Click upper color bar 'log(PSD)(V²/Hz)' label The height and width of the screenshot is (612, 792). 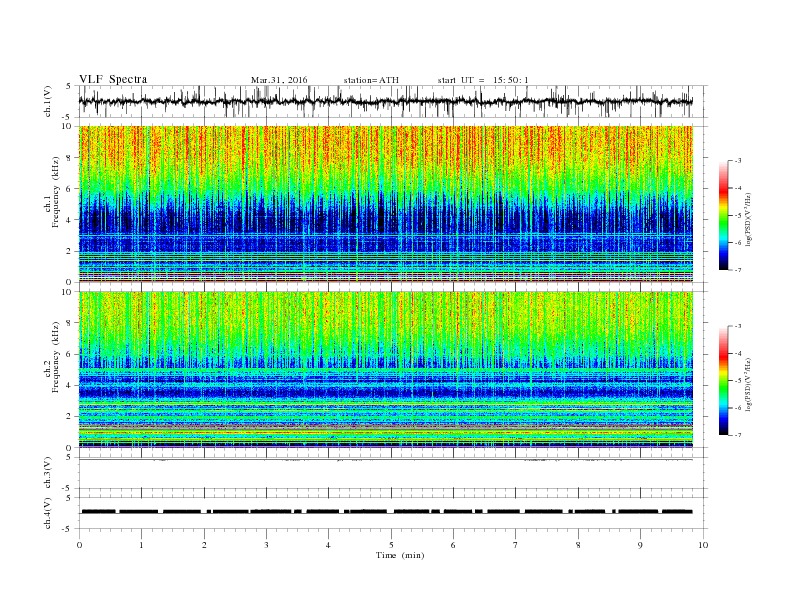tap(749, 219)
